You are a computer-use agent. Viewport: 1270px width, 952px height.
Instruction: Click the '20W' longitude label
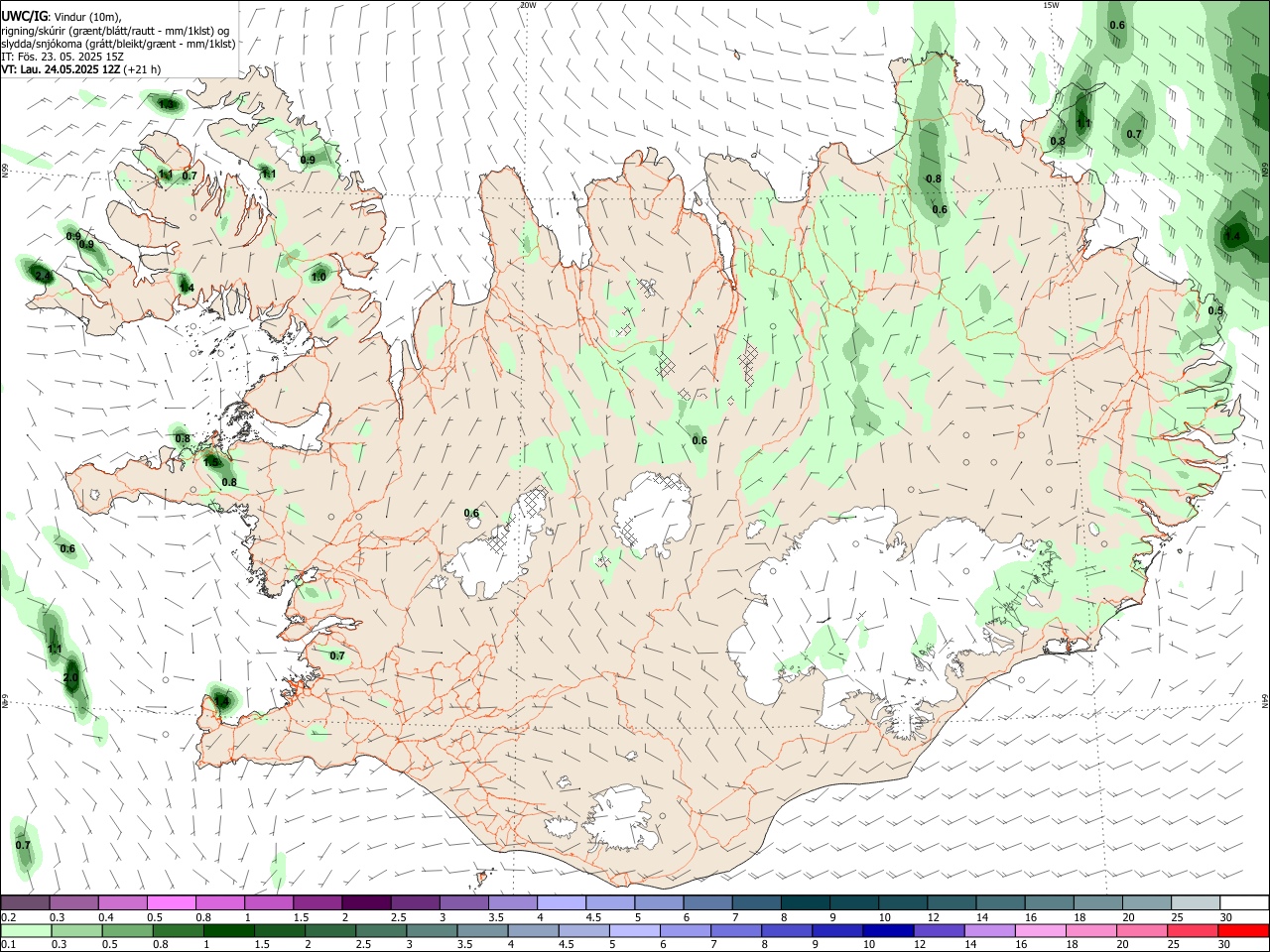pos(528,5)
